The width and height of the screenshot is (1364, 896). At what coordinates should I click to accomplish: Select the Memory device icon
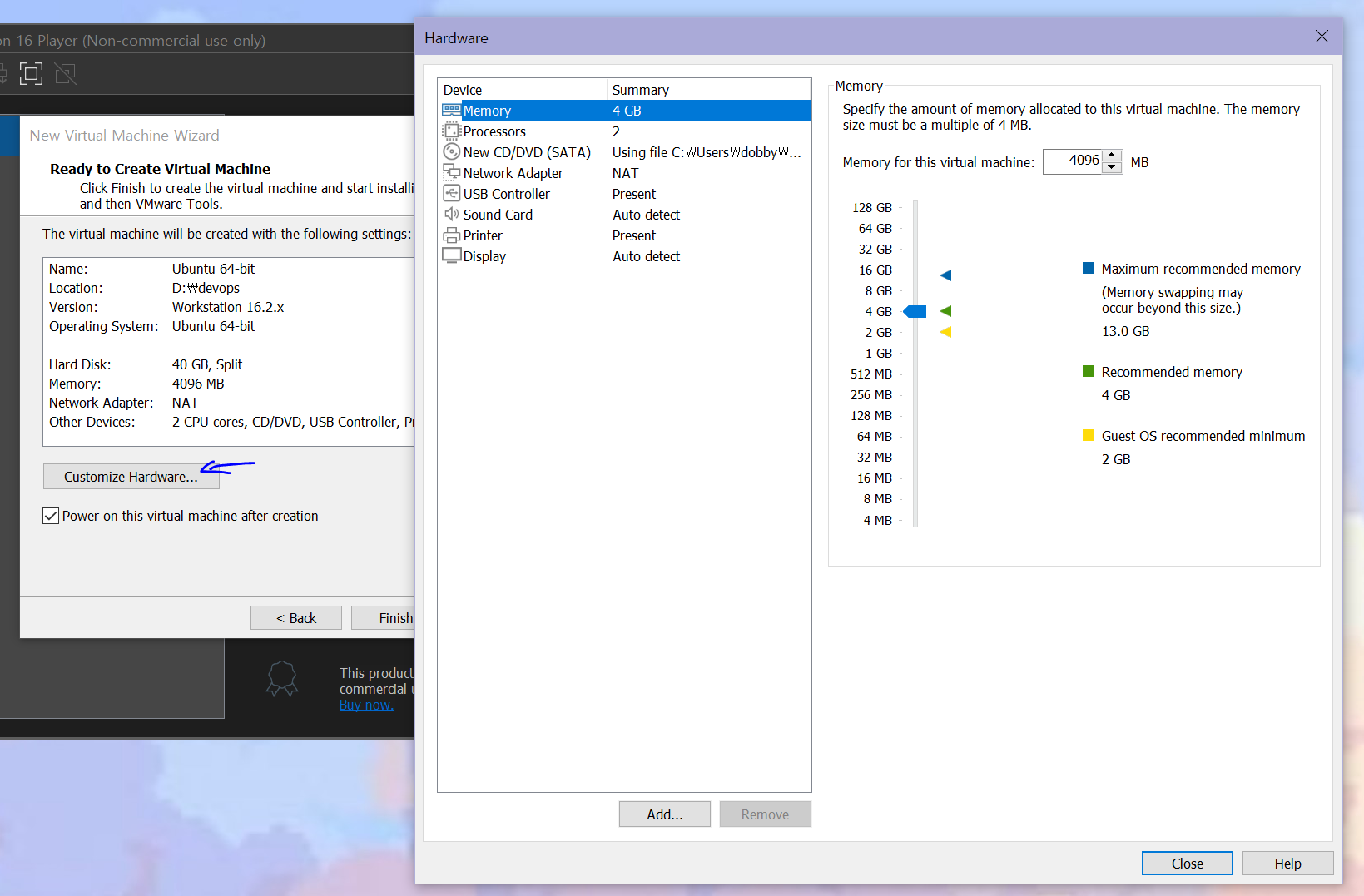(452, 111)
